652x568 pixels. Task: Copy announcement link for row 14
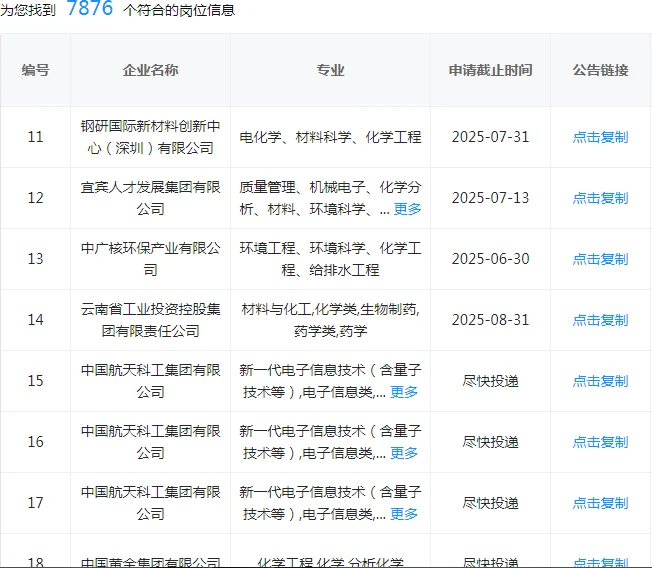pos(600,320)
